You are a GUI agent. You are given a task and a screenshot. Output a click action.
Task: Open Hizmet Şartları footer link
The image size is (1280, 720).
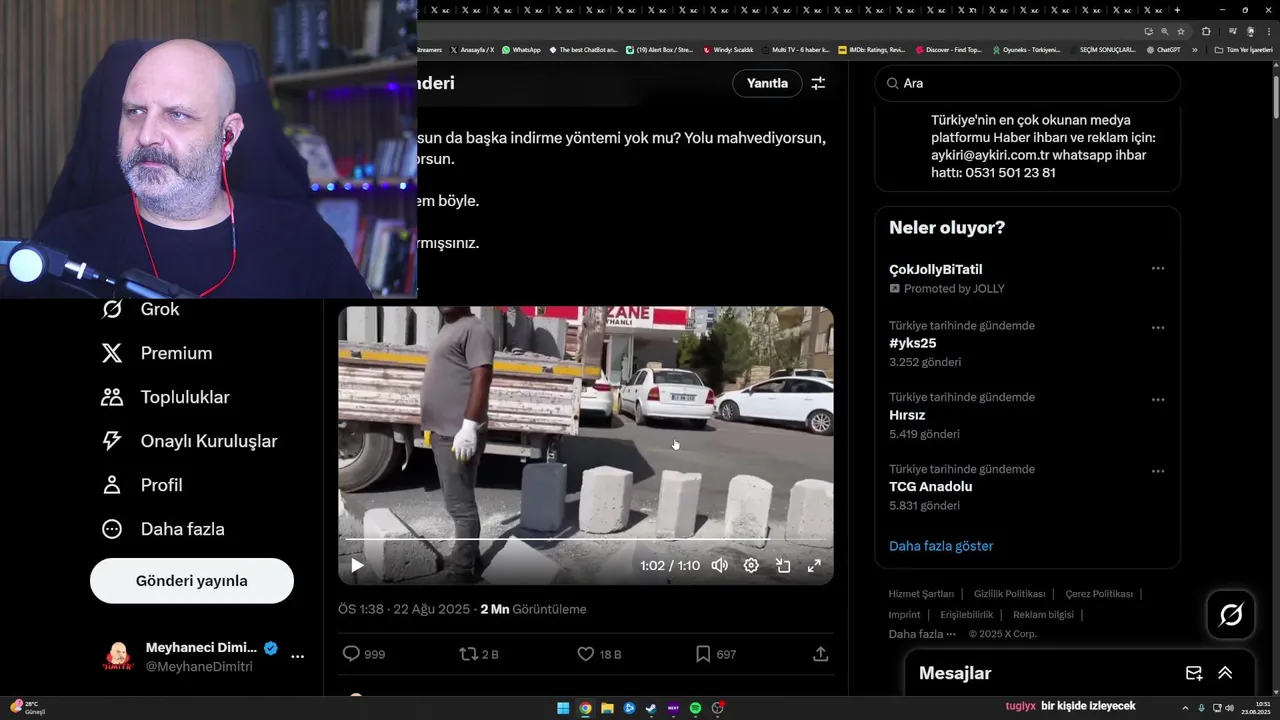921,594
